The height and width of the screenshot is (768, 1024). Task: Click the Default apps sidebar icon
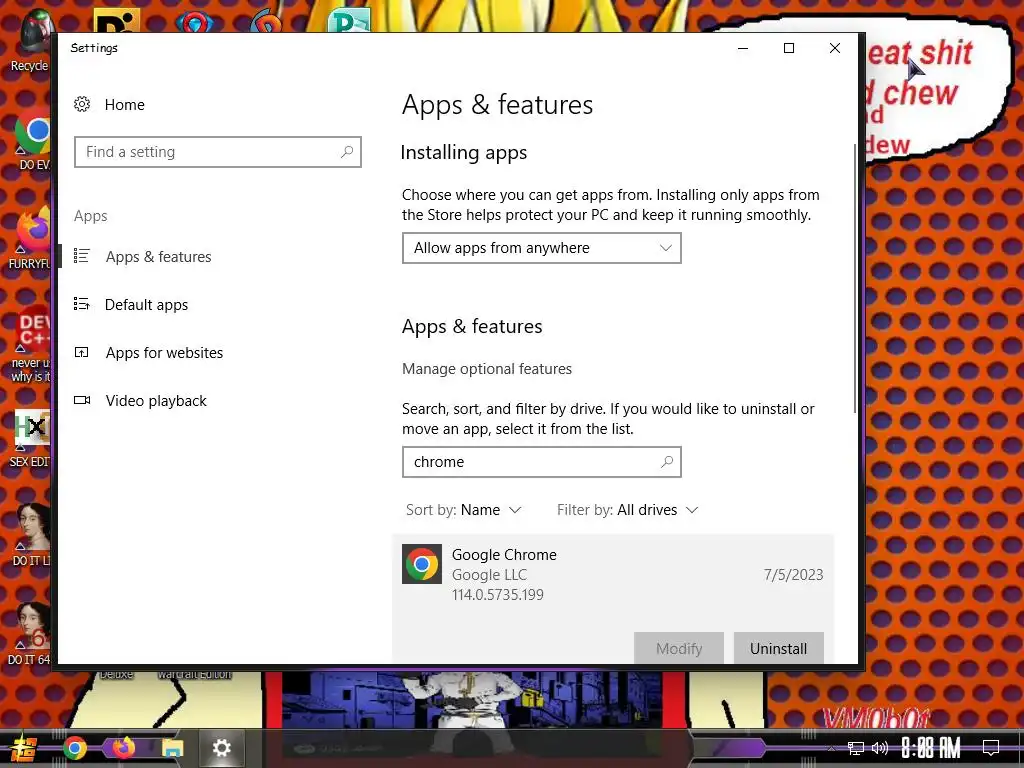[x=82, y=304]
